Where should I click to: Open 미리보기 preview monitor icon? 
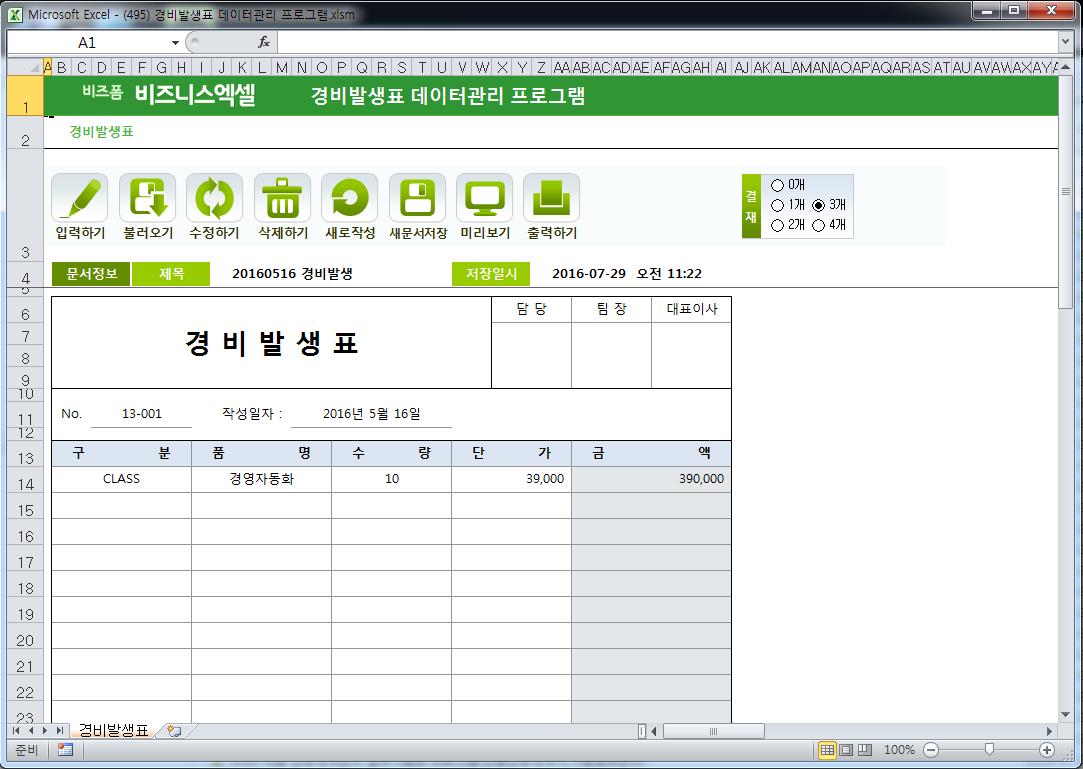pos(484,198)
